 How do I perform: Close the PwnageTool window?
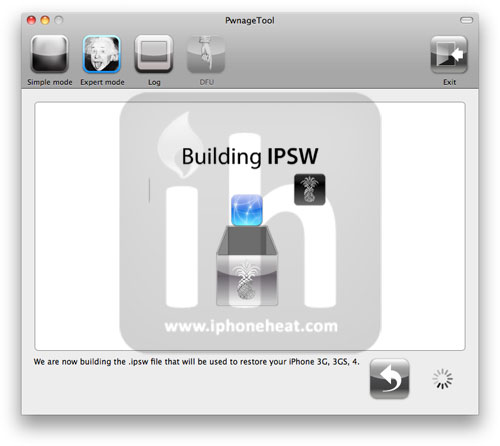31,20
